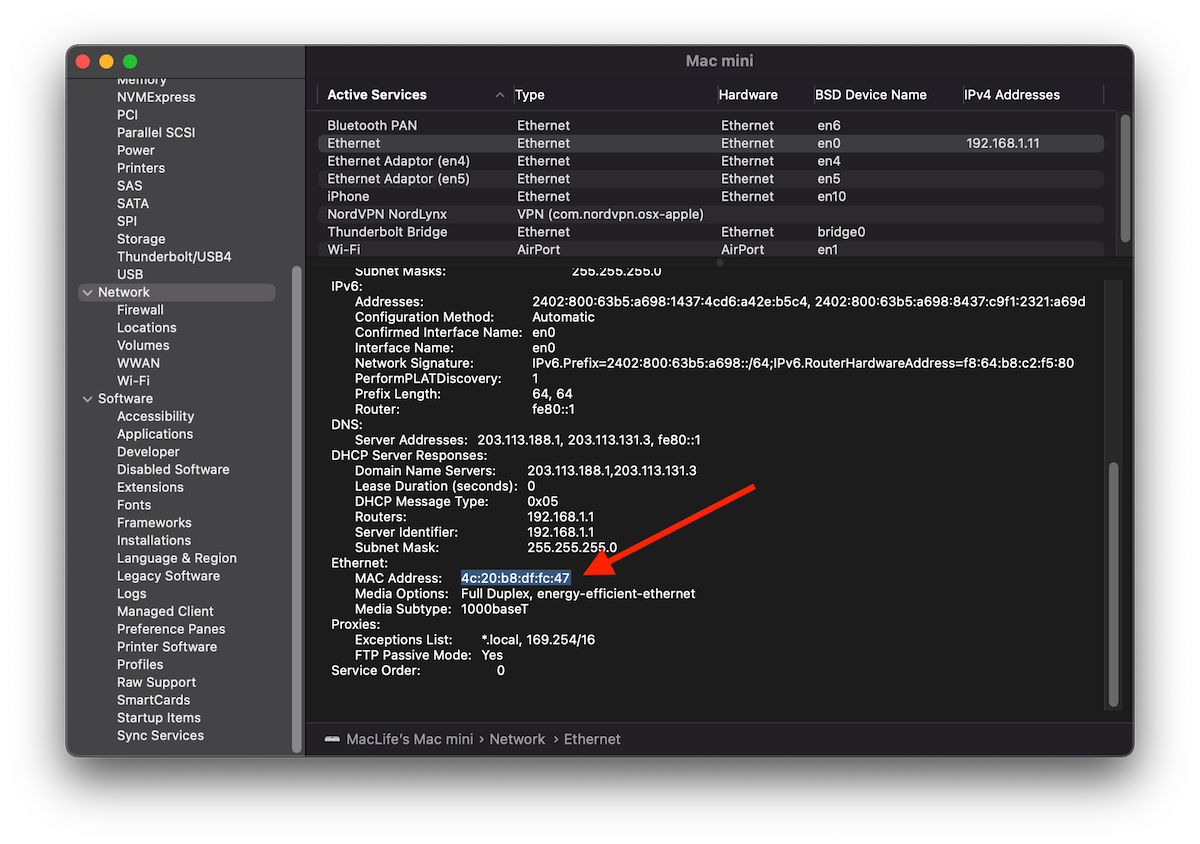
Task: Click the sort chevron next to Active Services
Action: click(500, 95)
